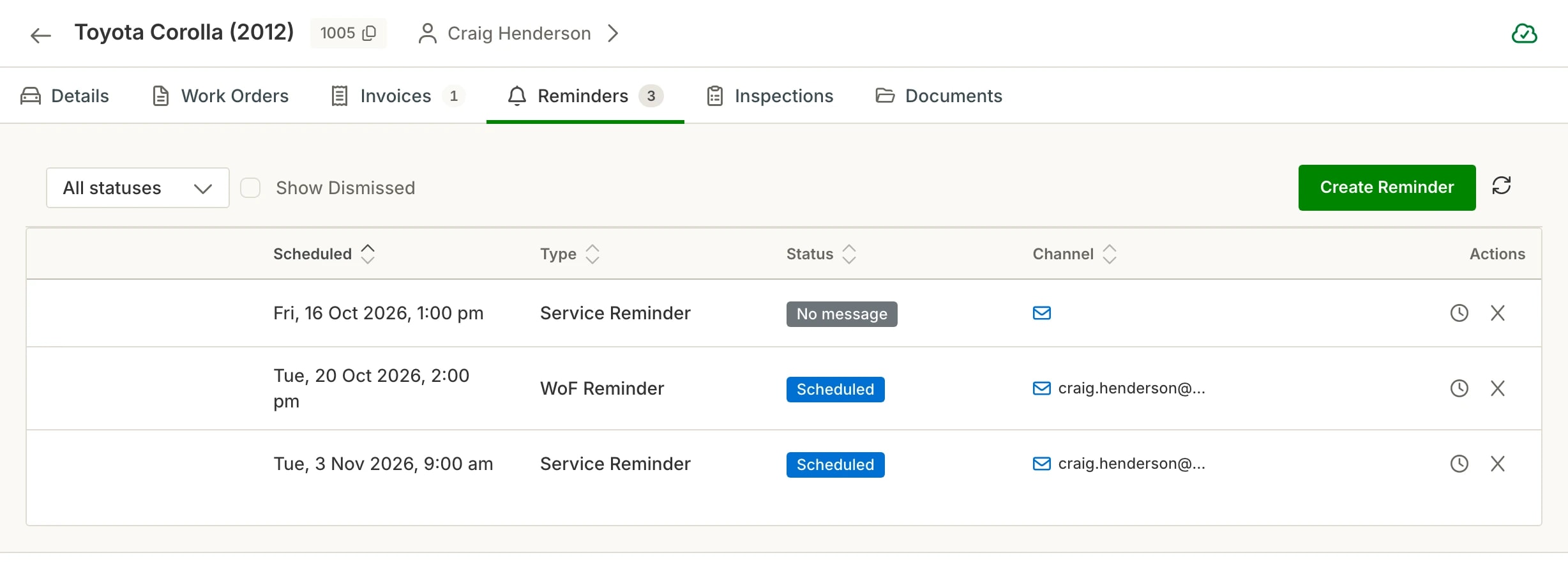Click the email icon in the 3 Nov row
The image size is (1568, 562).
[1041, 464]
